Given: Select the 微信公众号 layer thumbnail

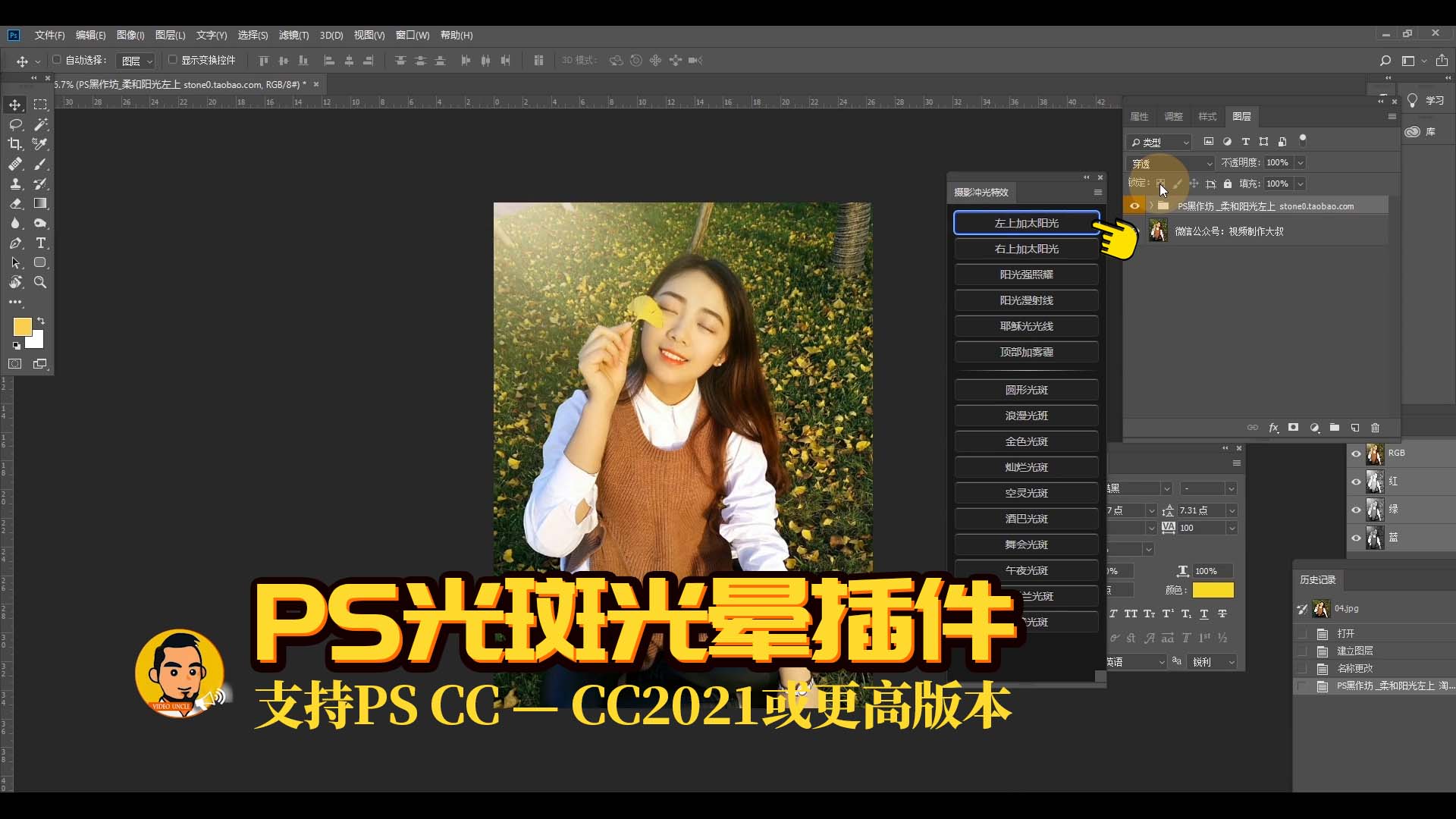Looking at the screenshot, I should pos(1158,231).
